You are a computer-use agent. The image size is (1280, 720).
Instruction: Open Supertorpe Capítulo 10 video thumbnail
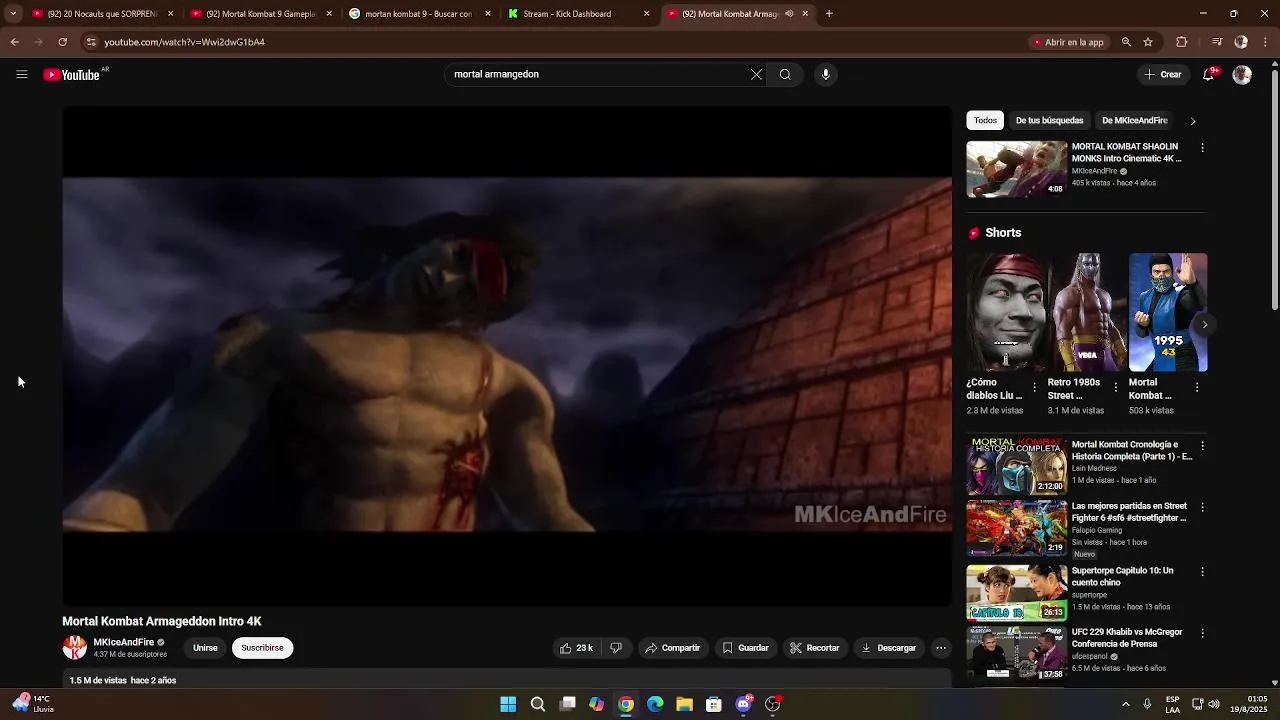[1016, 592]
